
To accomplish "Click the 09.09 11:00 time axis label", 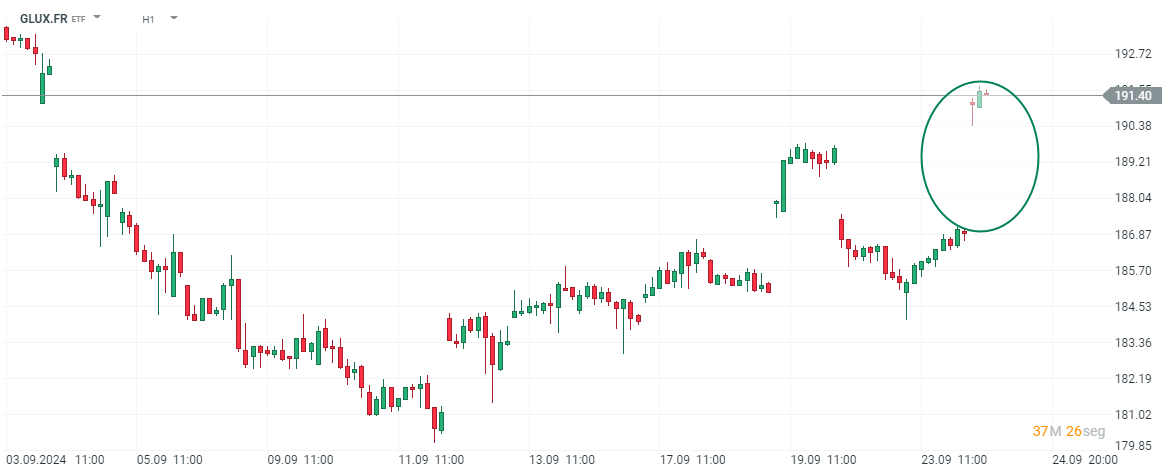I will 301,459.
